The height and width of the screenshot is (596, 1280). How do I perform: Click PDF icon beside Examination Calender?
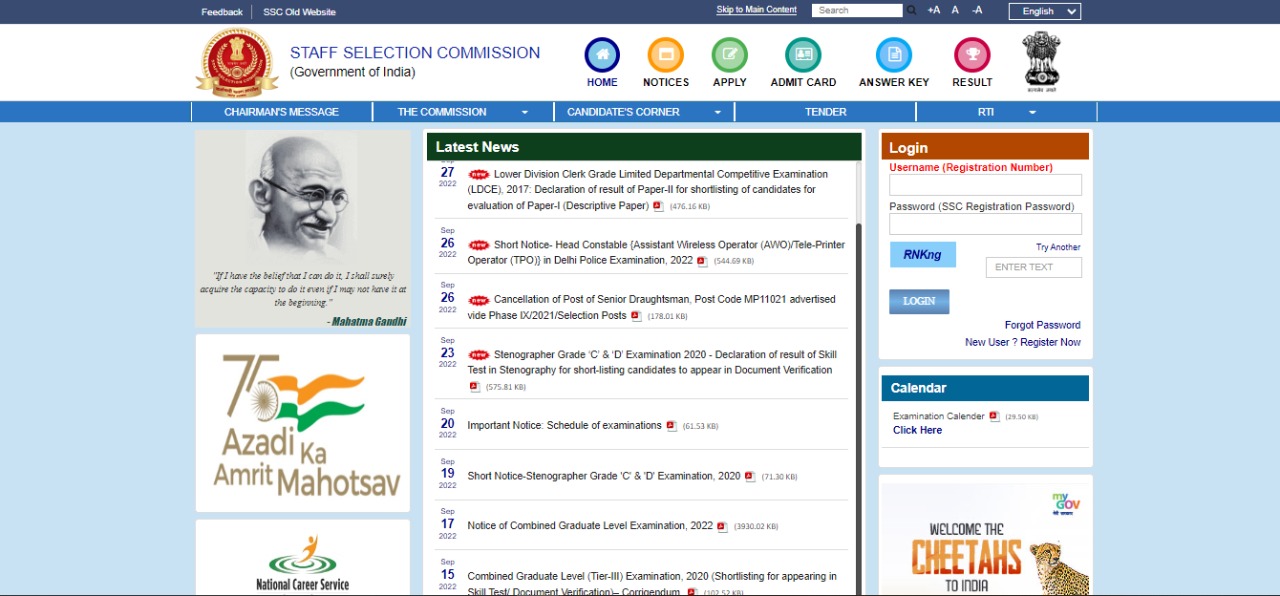(994, 417)
